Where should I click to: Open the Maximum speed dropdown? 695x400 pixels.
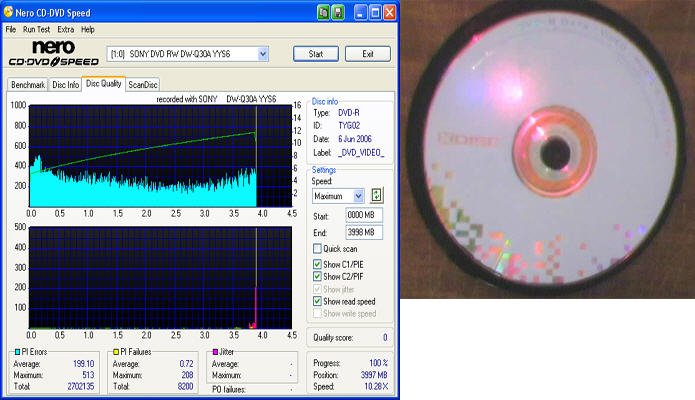coord(359,196)
